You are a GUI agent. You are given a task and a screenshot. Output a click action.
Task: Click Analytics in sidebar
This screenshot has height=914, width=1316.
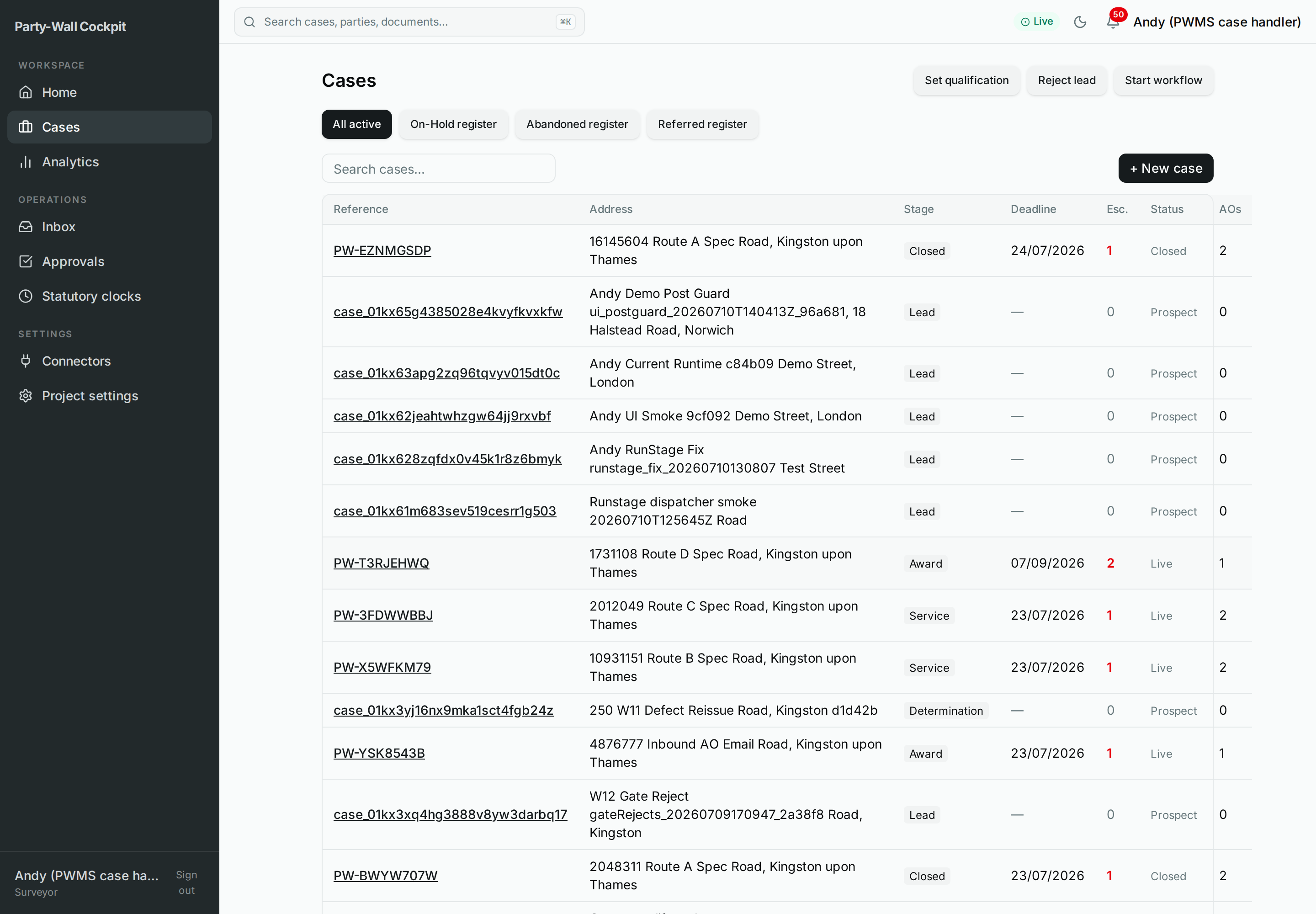109,162
